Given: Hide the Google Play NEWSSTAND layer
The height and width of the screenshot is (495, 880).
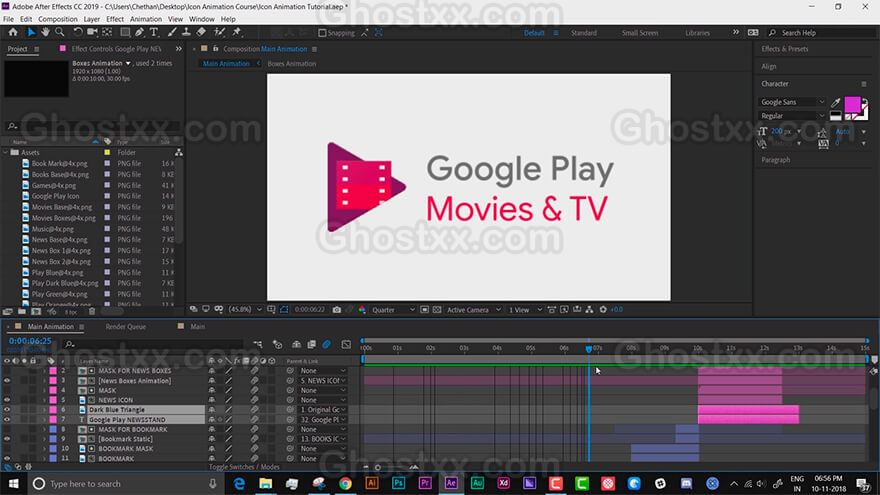Looking at the screenshot, I should pos(7,420).
